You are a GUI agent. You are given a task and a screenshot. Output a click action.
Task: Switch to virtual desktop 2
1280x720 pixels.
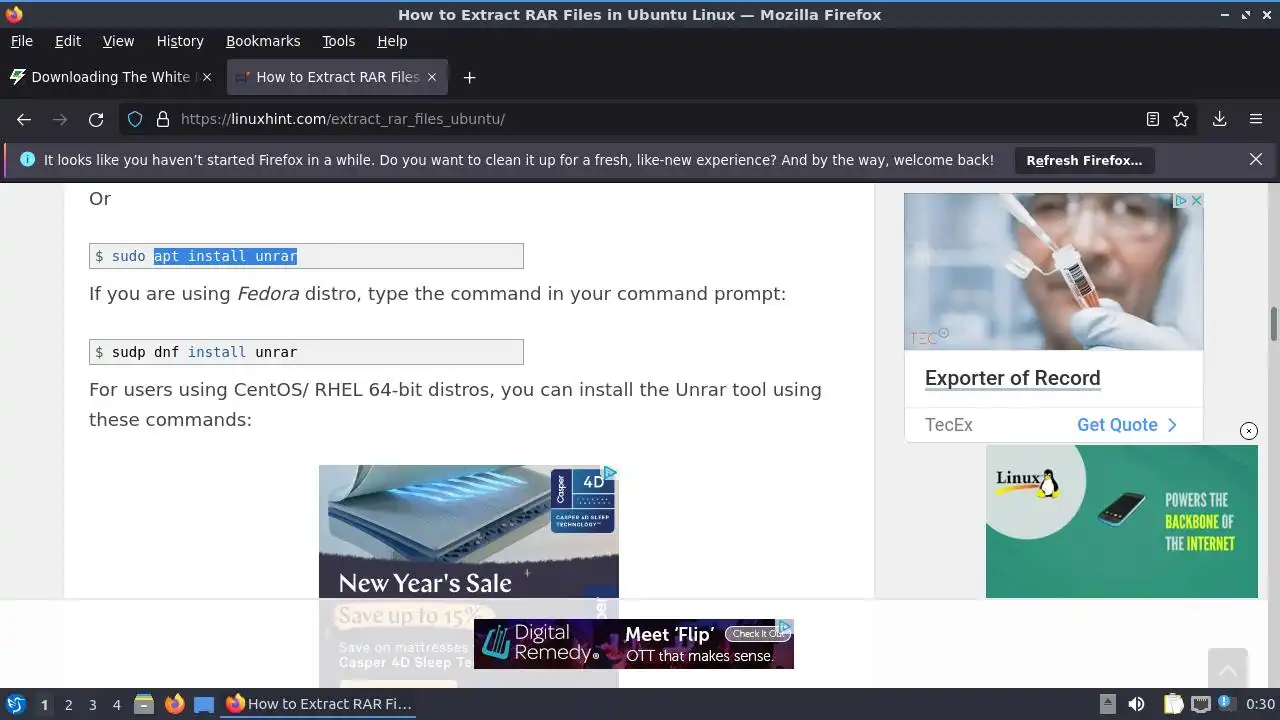tap(68, 704)
